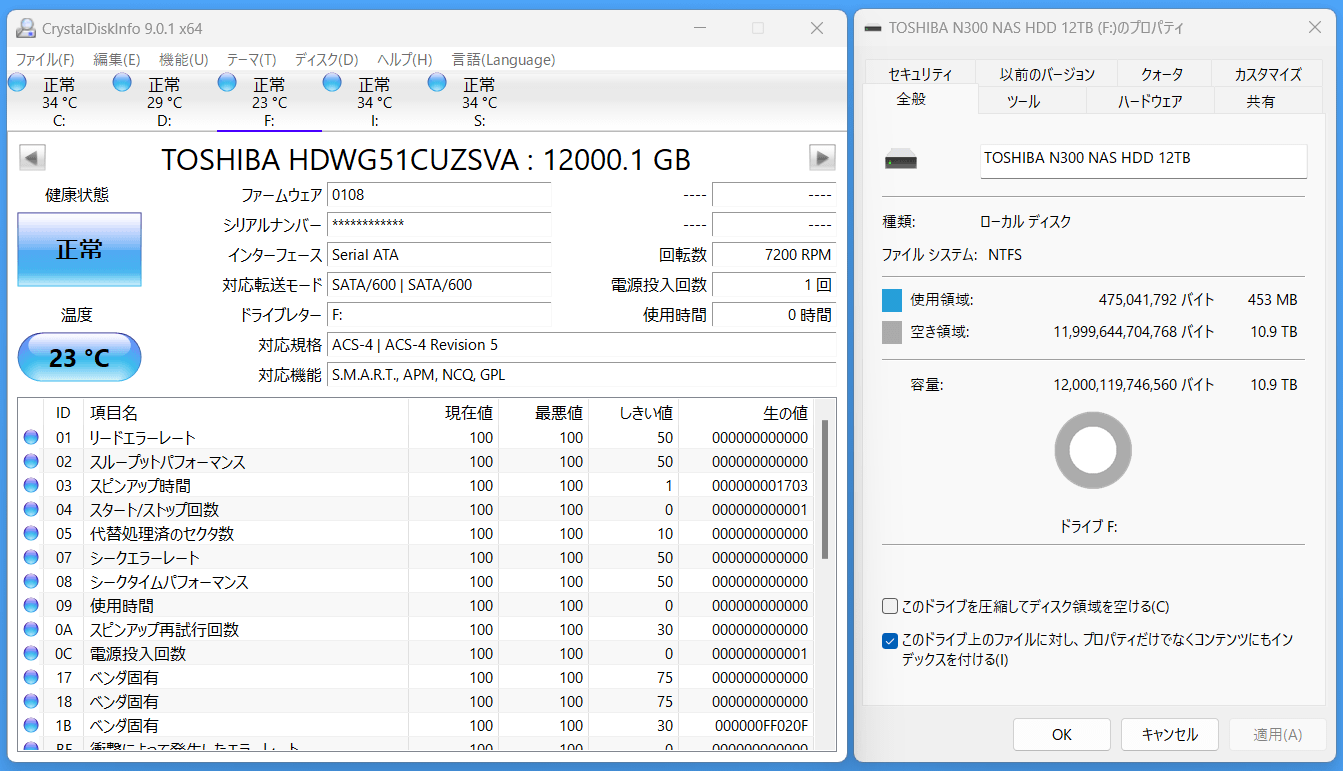Click status orb for ID 0C 電源投入回数 row
The height and width of the screenshot is (771, 1343).
point(31,654)
